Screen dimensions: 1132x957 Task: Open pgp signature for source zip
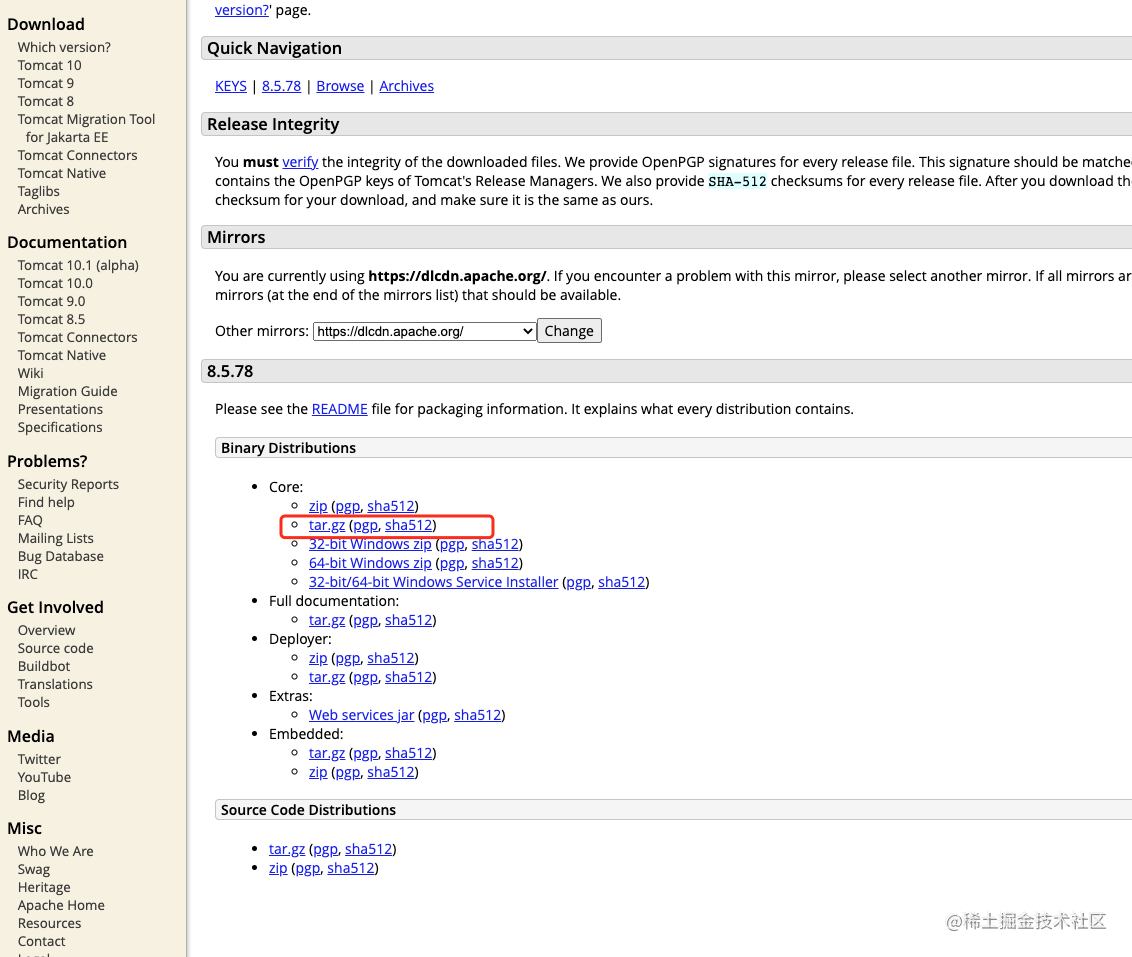[x=308, y=868]
